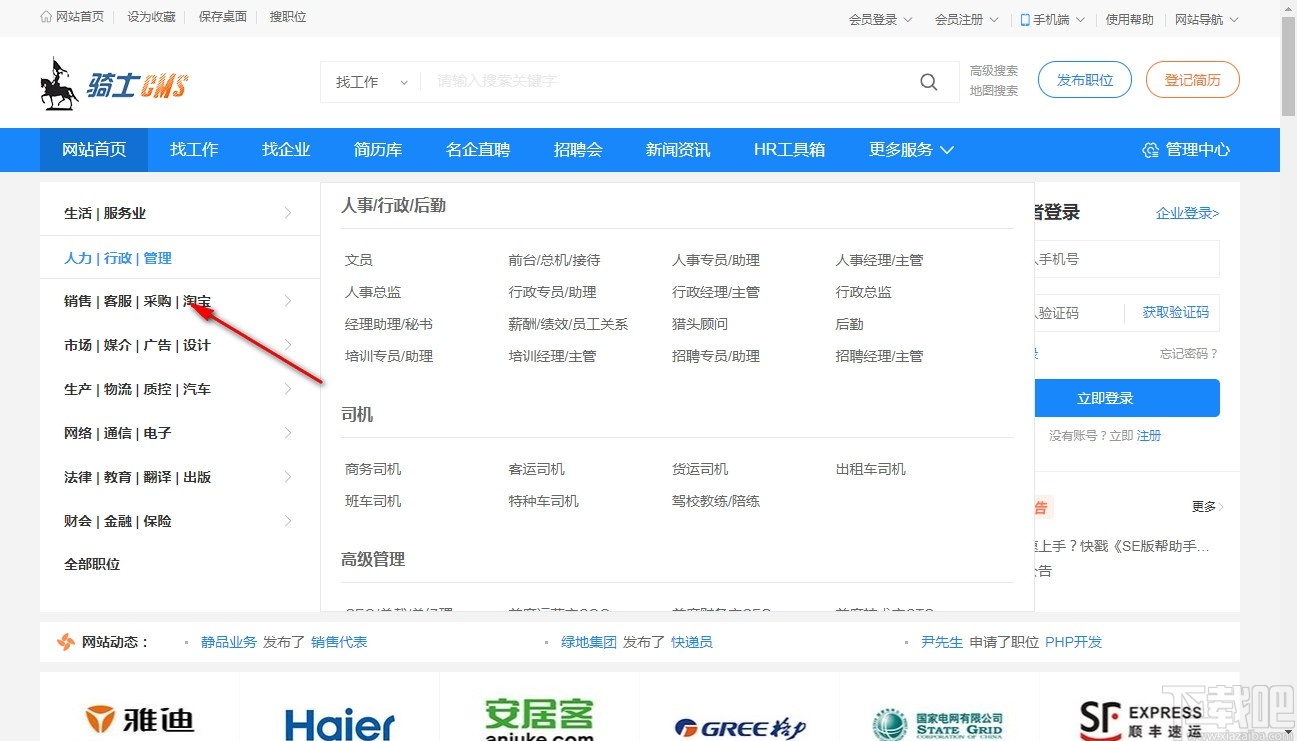1297x741 pixels.
Task: Click the home icon beside 网站首页
Action: pyautogui.click(x=46, y=17)
